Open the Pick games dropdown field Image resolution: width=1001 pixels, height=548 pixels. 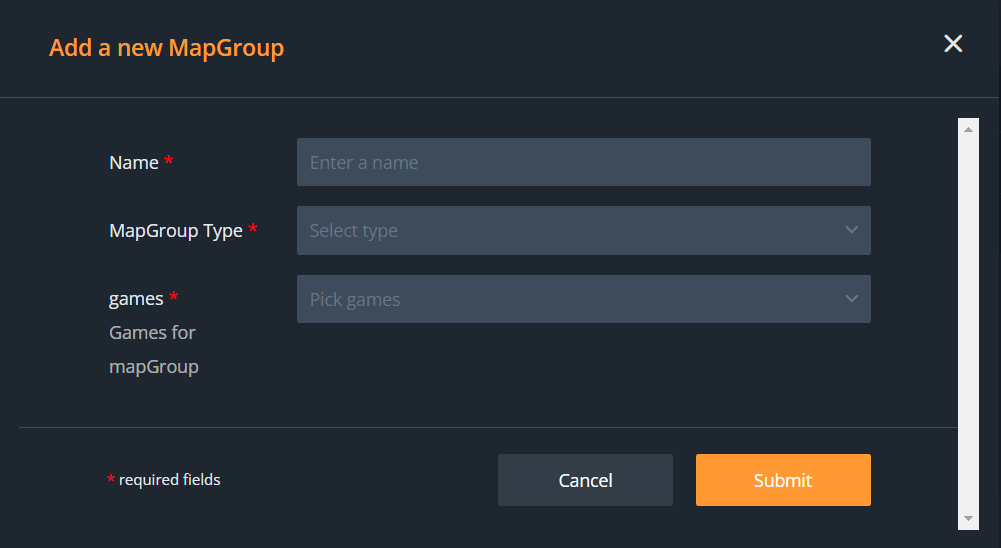(570, 299)
